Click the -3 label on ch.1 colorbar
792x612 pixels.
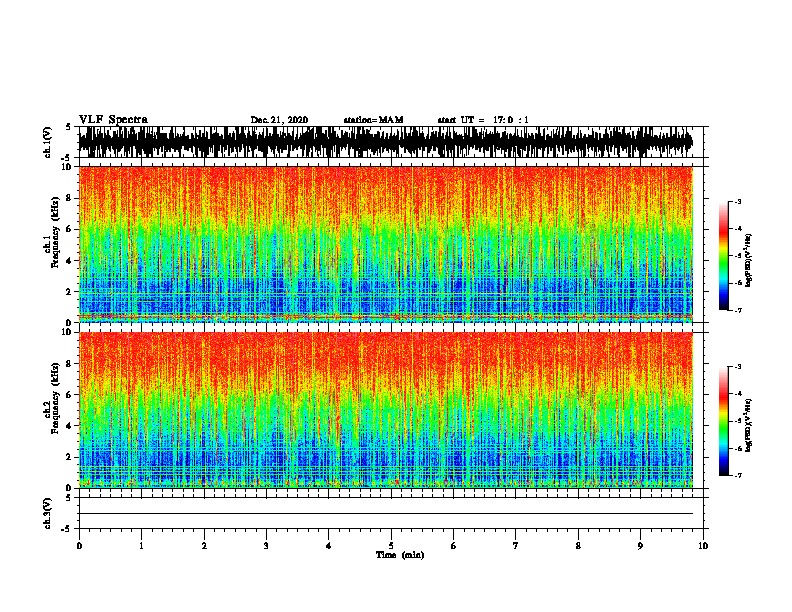pos(737,202)
